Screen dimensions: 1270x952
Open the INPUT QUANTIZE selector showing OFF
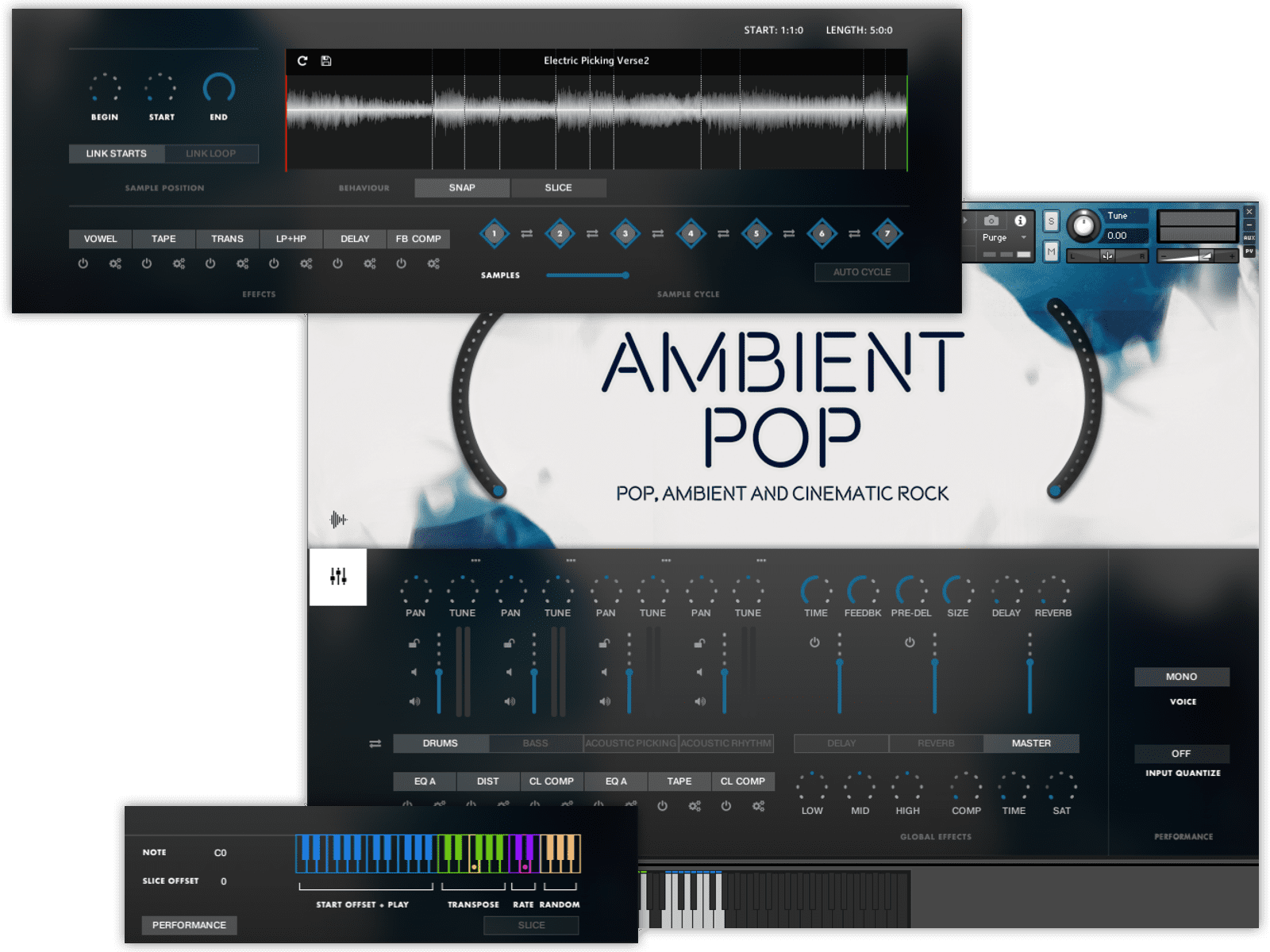(1181, 754)
